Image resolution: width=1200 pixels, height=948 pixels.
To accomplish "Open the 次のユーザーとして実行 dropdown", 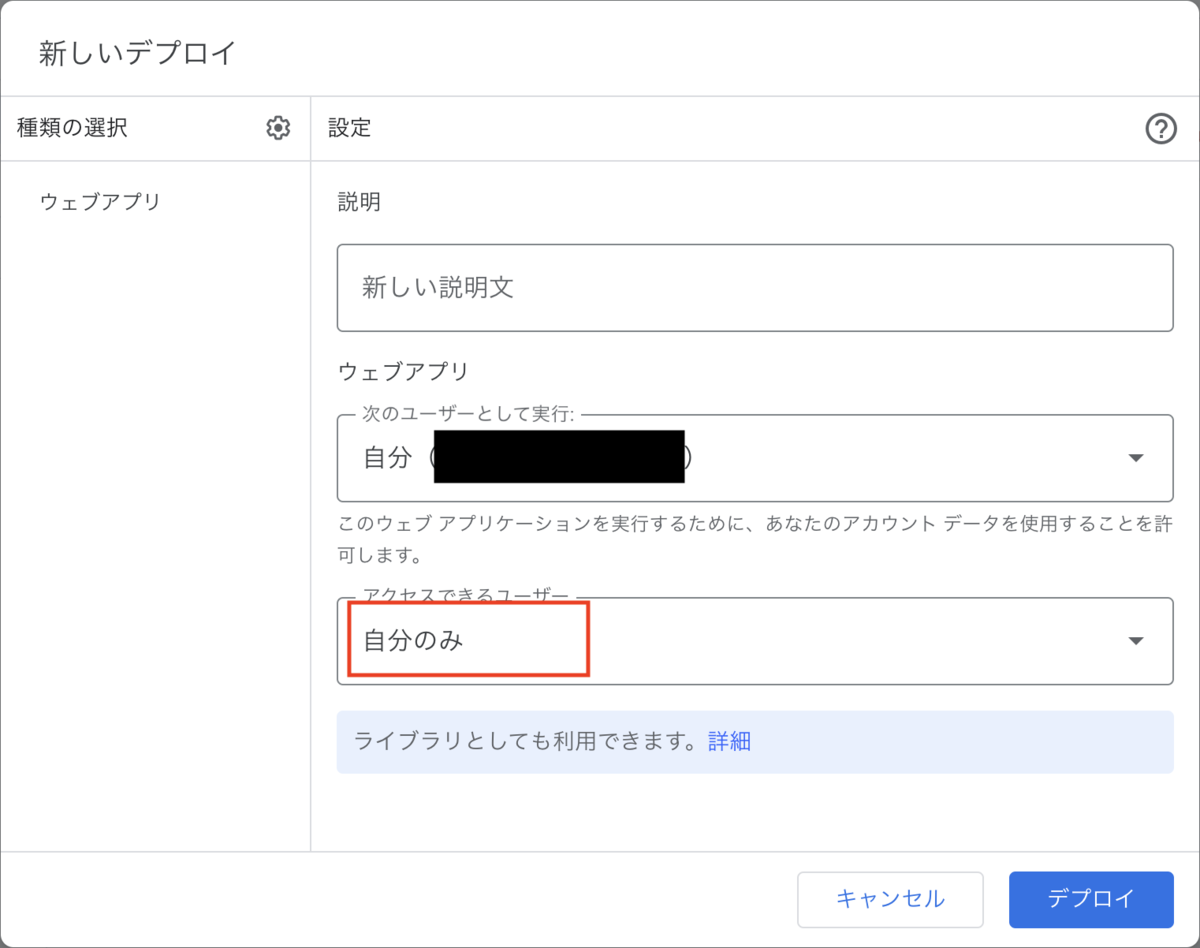I will click(755, 458).
